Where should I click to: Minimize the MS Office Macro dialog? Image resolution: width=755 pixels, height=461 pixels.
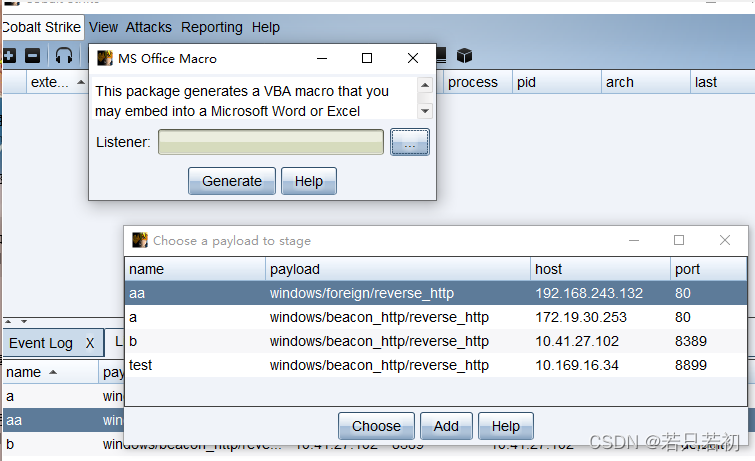pyautogui.click(x=322, y=58)
